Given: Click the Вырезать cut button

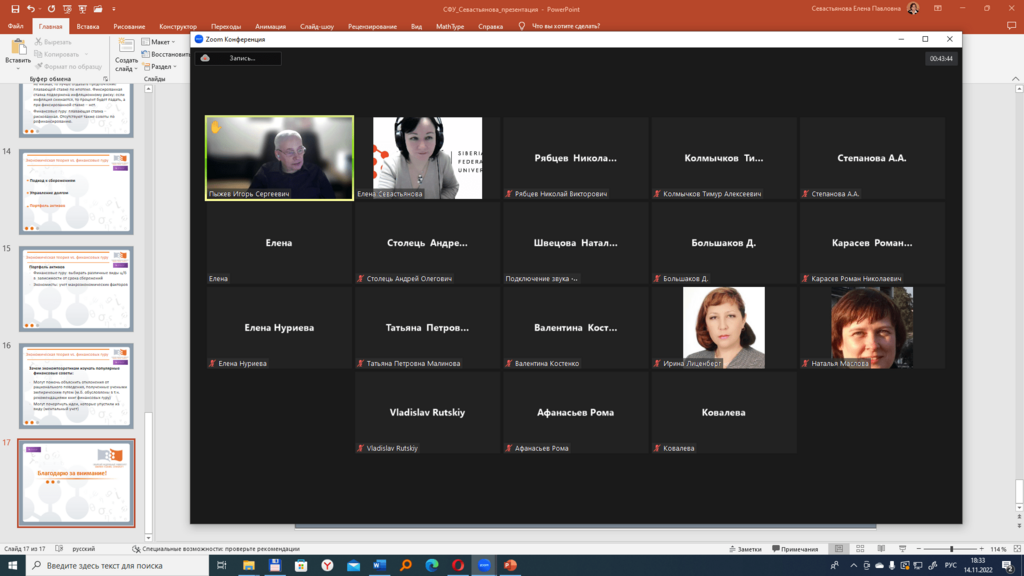Looking at the screenshot, I should (x=54, y=42).
